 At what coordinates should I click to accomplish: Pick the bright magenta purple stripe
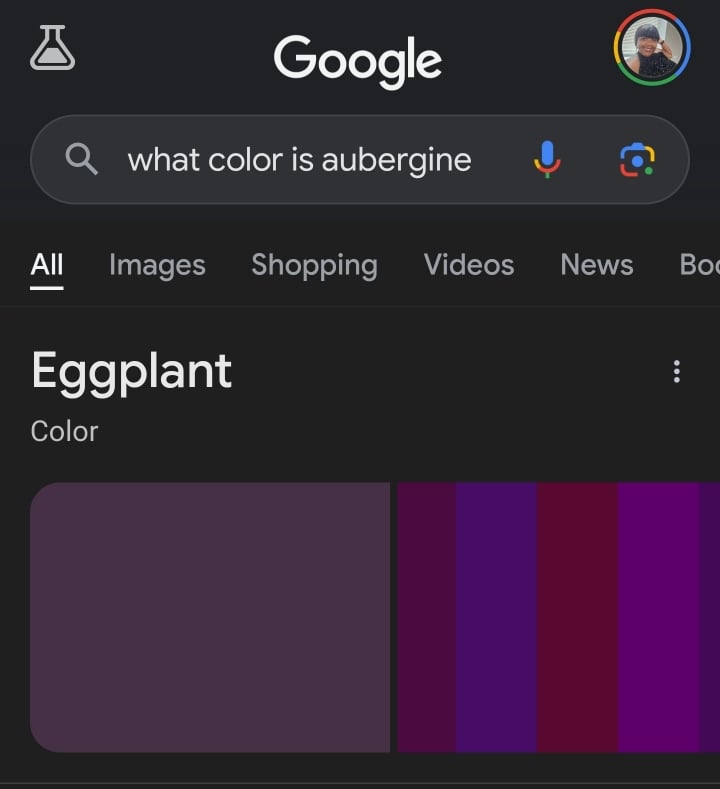(659, 617)
